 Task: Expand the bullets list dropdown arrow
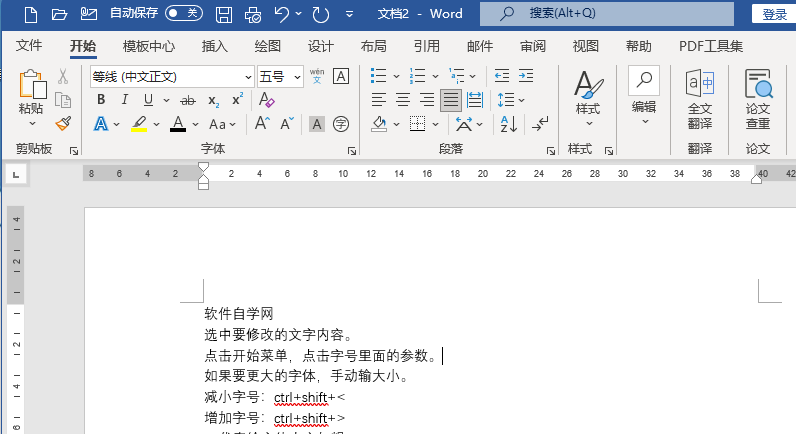pyautogui.click(x=396, y=77)
